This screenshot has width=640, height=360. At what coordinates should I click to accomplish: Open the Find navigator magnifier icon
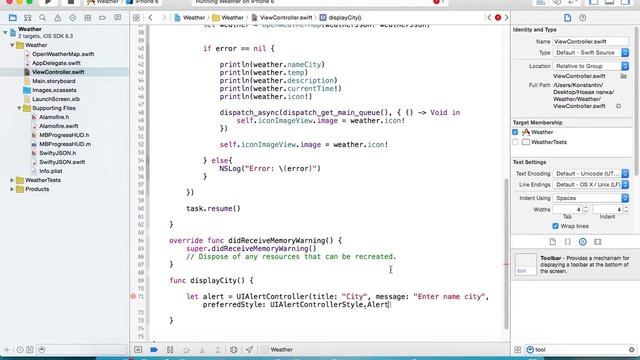[x=42, y=18]
